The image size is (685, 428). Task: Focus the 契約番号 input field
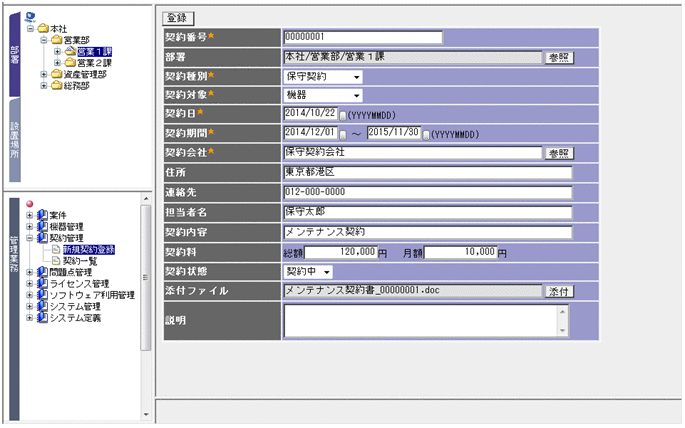[x=363, y=37]
